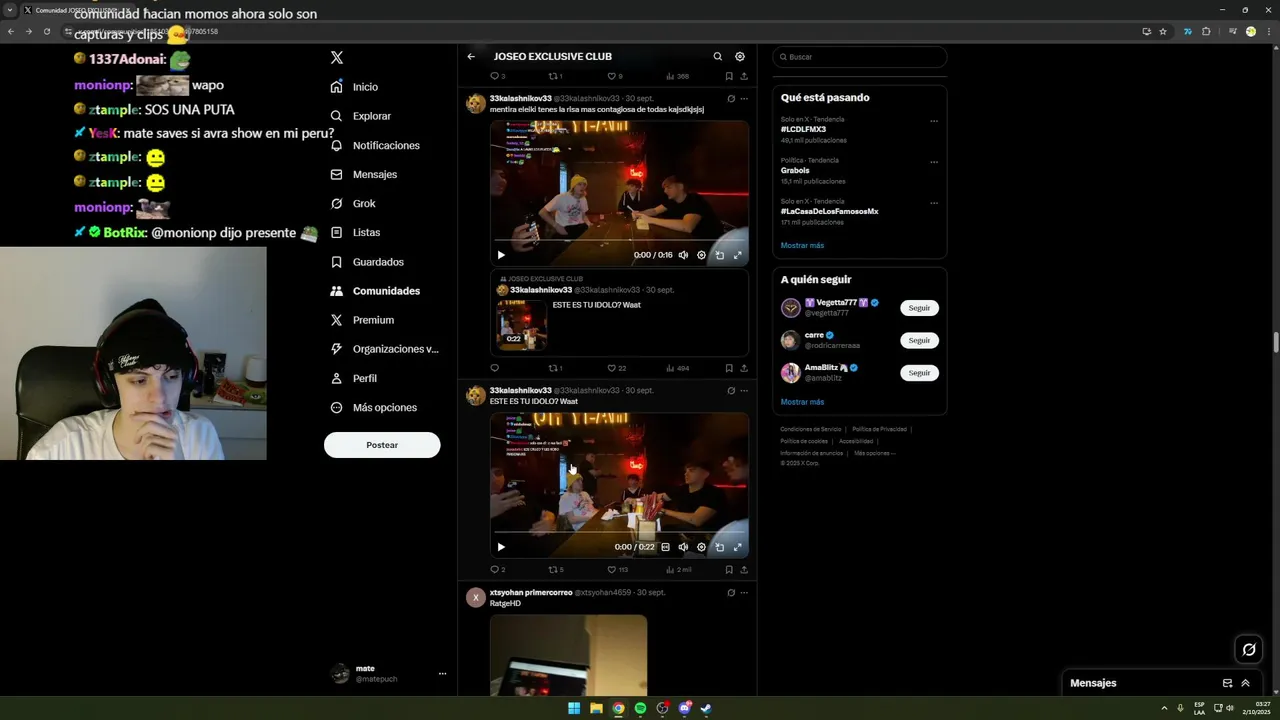Mute the 0:16 video
The image size is (1280, 720).
[683, 255]
